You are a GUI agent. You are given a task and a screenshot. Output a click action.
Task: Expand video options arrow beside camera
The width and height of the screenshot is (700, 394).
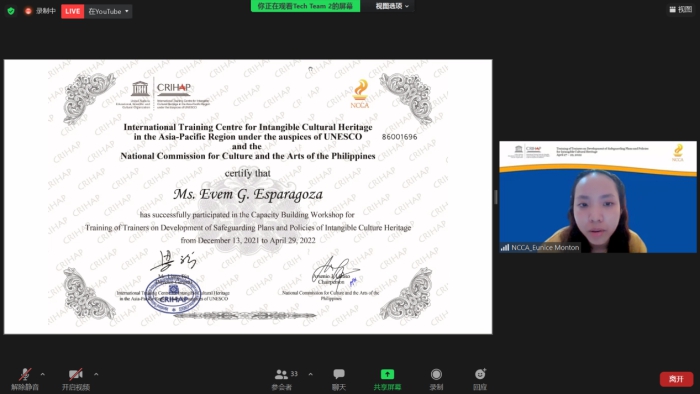pos(96,374)
